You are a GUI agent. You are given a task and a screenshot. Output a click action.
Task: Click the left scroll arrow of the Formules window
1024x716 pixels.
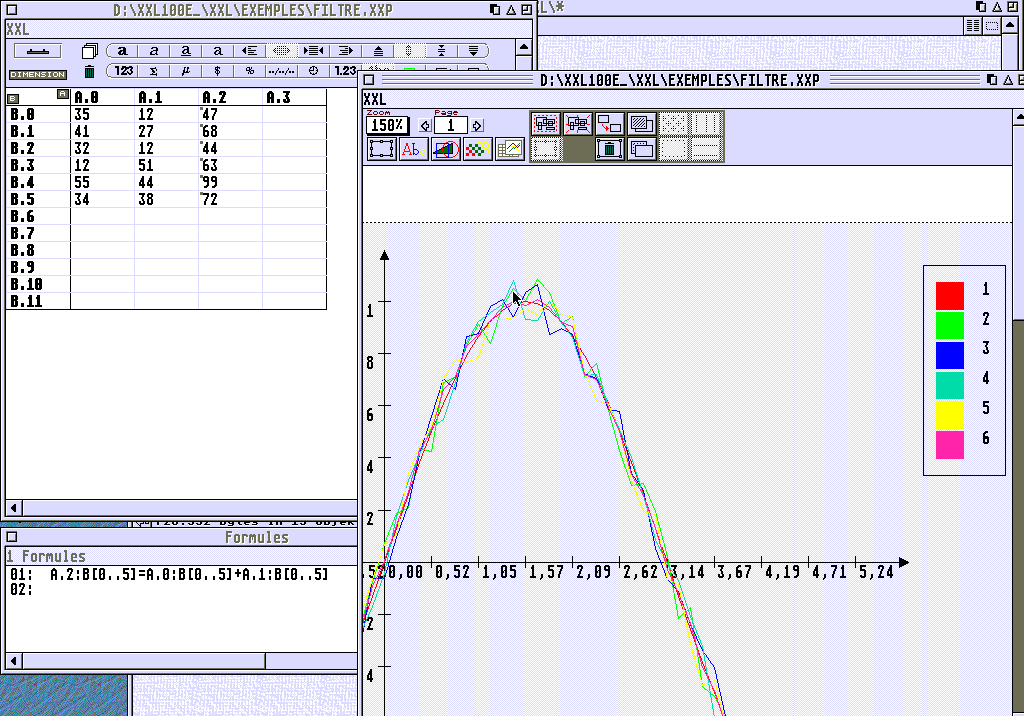click(14, 660)
